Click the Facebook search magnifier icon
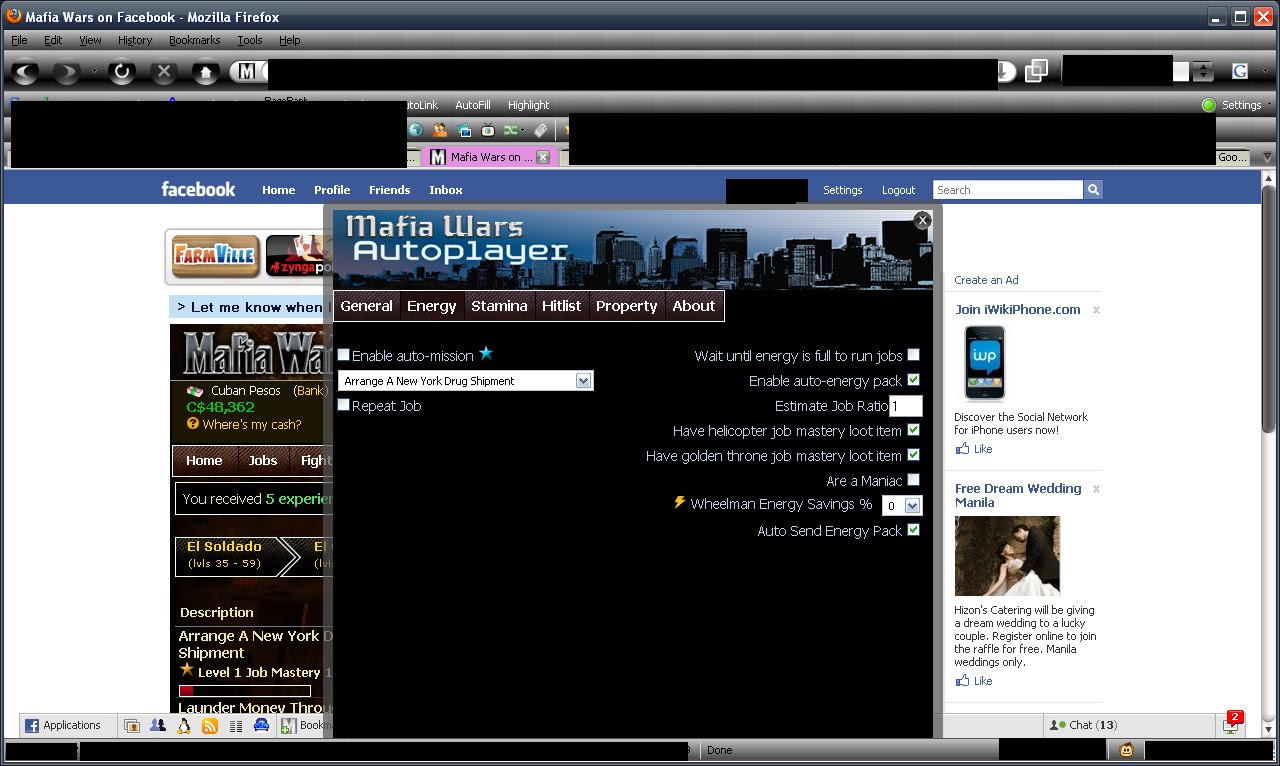Image resolution: width=1280 pixels, height=766 pixels. (x=1093, y=190)
